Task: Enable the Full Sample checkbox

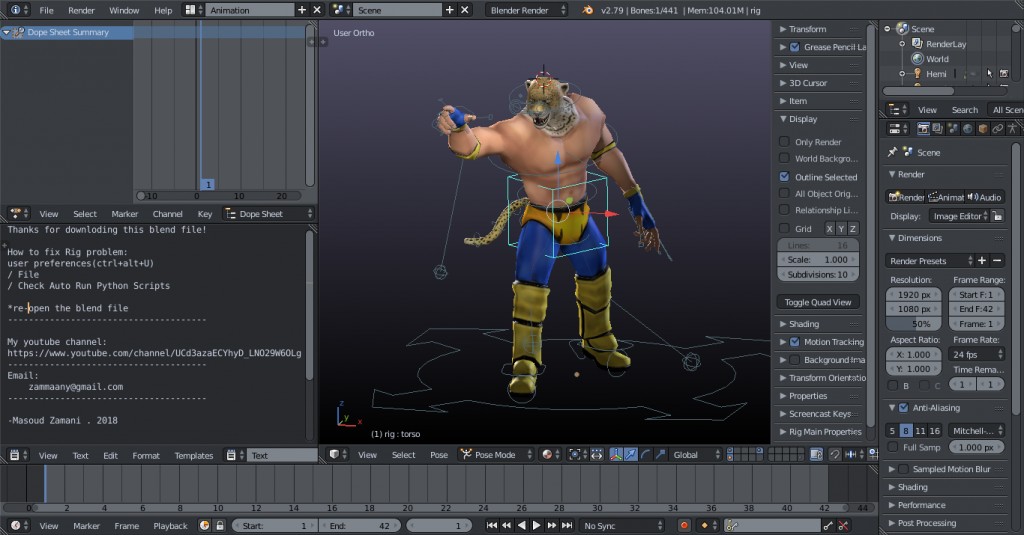Action: 893,447
